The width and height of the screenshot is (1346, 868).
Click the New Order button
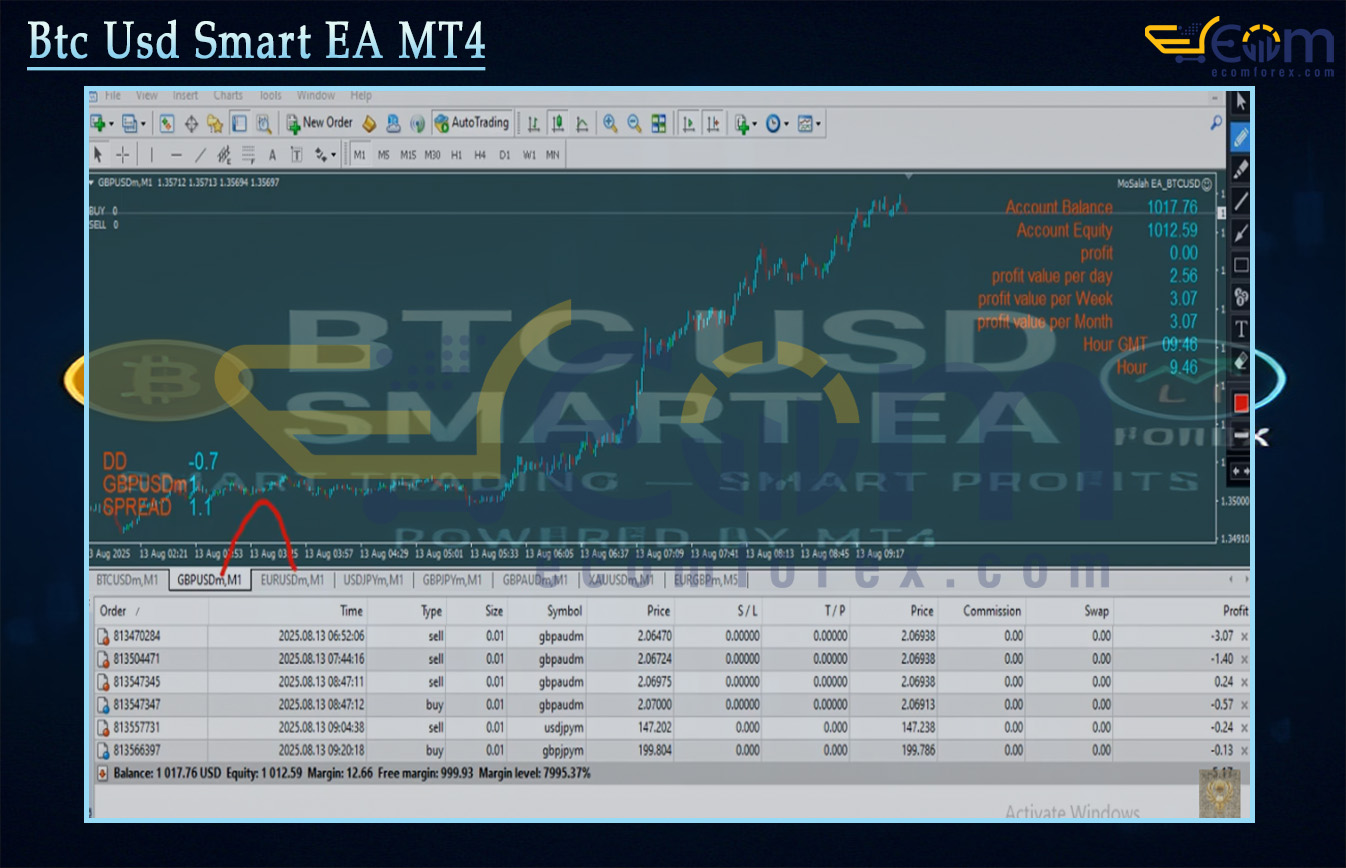[319, 123]
